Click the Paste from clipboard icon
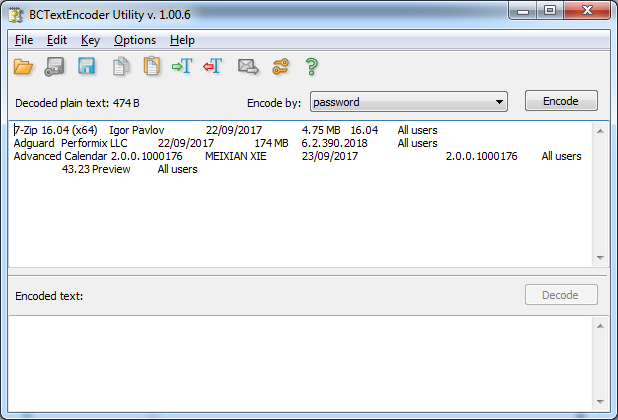The height and width of the screenshot is (420, 618). pos(151,67)
